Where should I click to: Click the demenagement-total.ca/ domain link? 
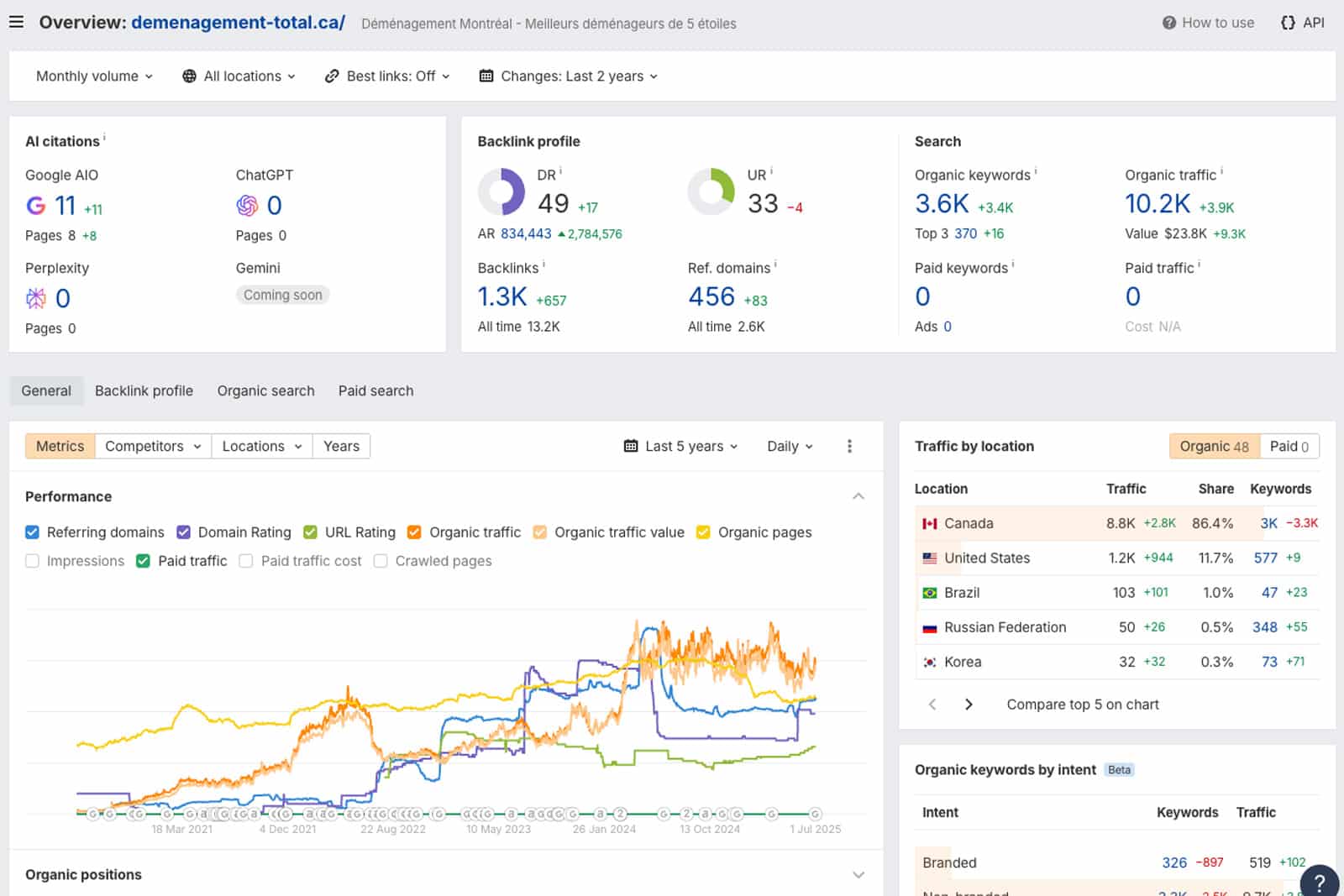[238, 23]
